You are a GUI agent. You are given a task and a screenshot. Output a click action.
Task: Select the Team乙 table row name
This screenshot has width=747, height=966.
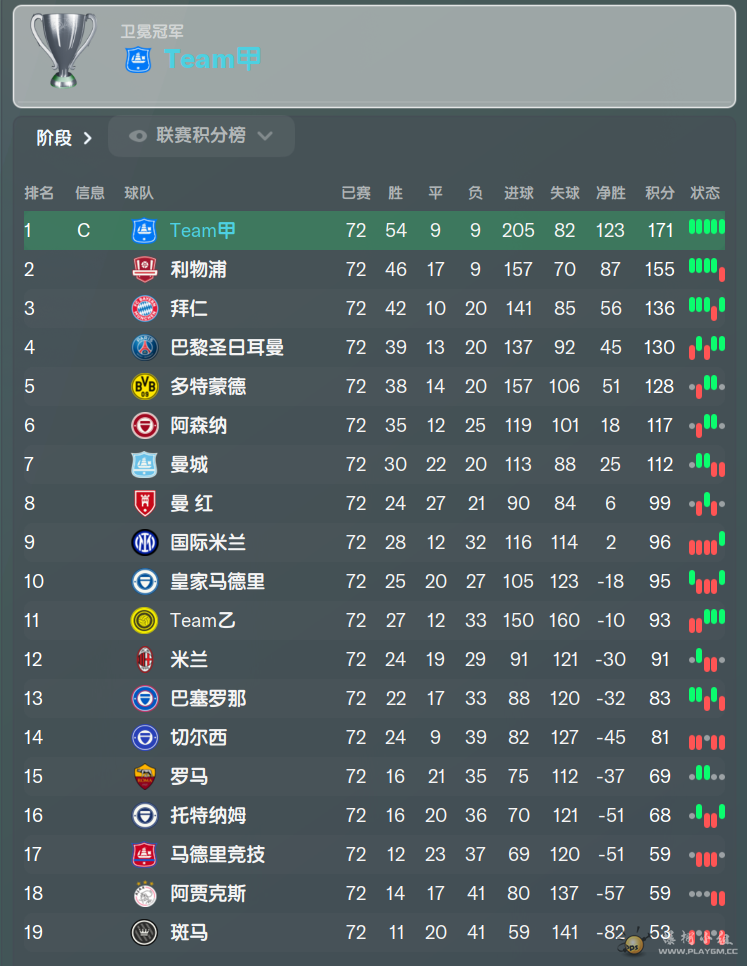point(203,620)
